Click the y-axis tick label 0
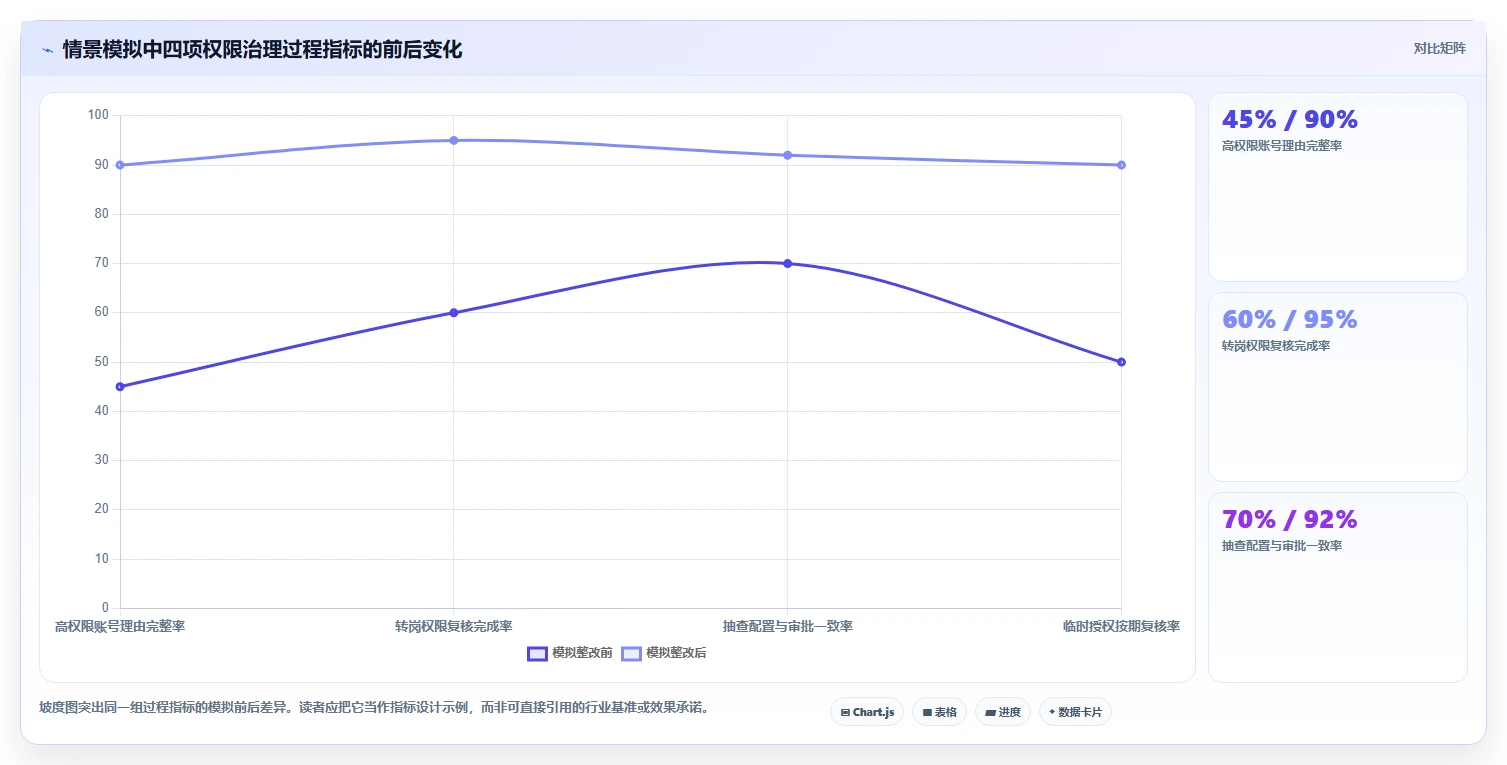The height and width of the screenshot is (765, 1507). (x=105, y=608)
